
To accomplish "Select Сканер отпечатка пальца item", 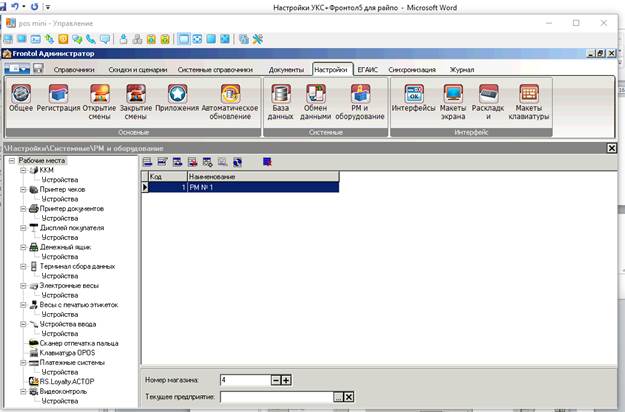I will (79, 343).
